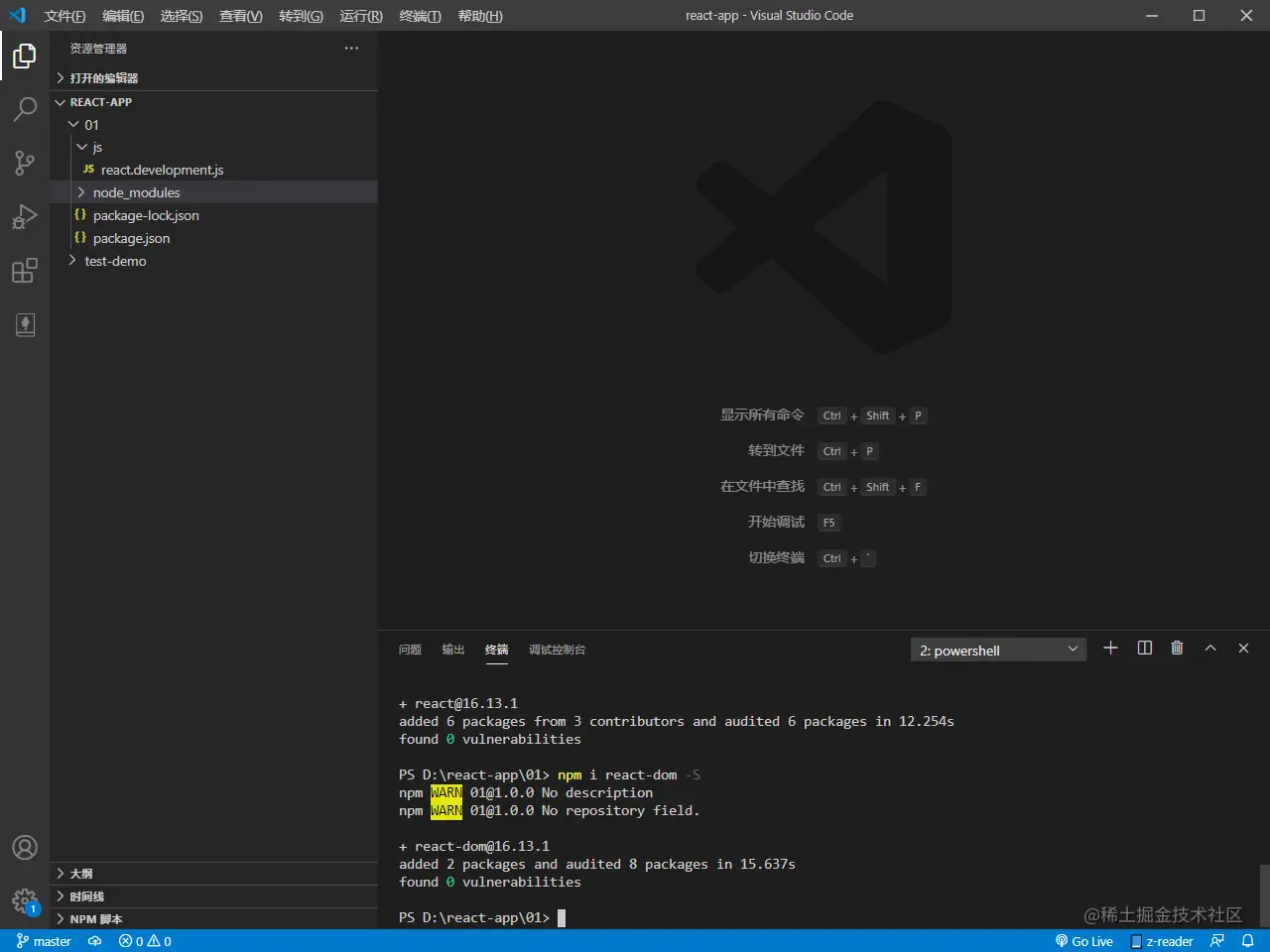The height and width of the screenshot is (952, 1270).
Task: Expand the test-demo folder
Action: pyautogui.click(x=213, y=261)
